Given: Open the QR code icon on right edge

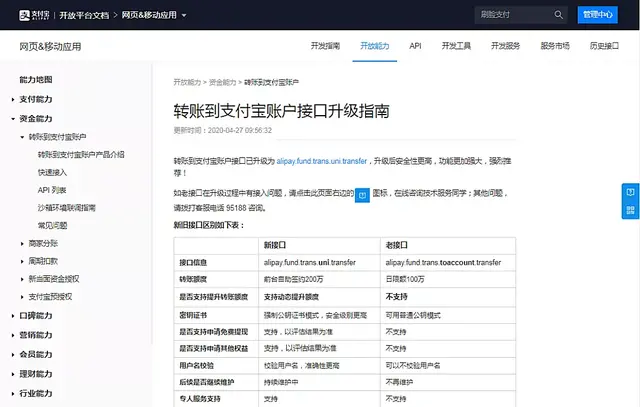Looking at the screenshot, I should [630, 210].
